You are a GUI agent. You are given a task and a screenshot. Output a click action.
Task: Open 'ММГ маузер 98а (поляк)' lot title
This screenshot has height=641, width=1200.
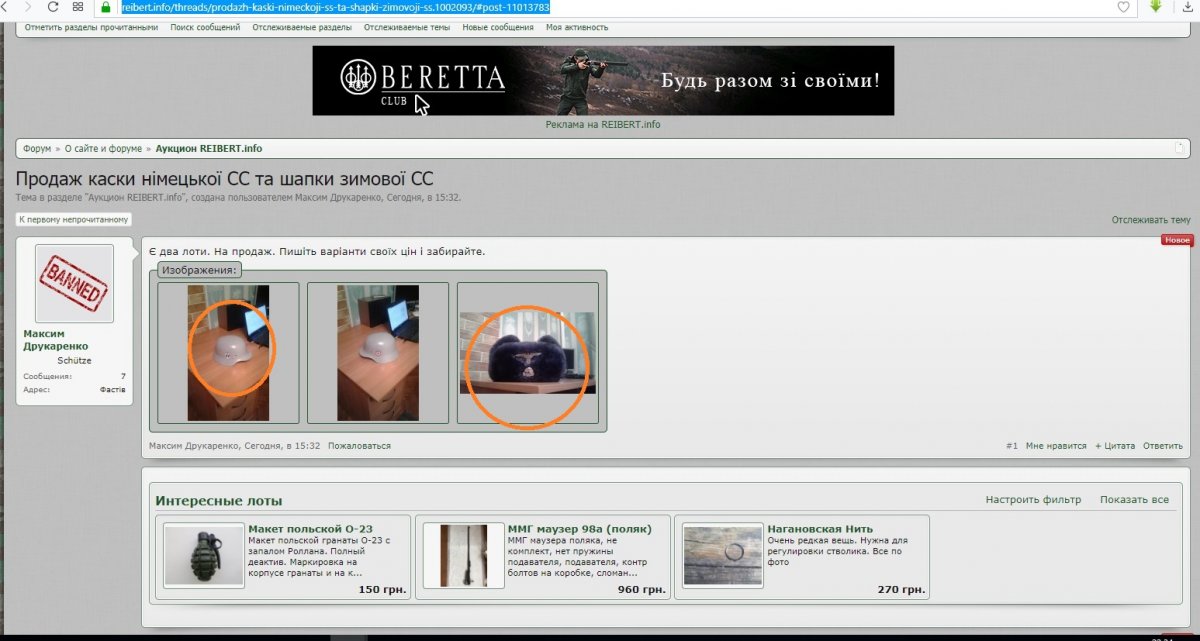pyautogui.click(x=579, y=529)
